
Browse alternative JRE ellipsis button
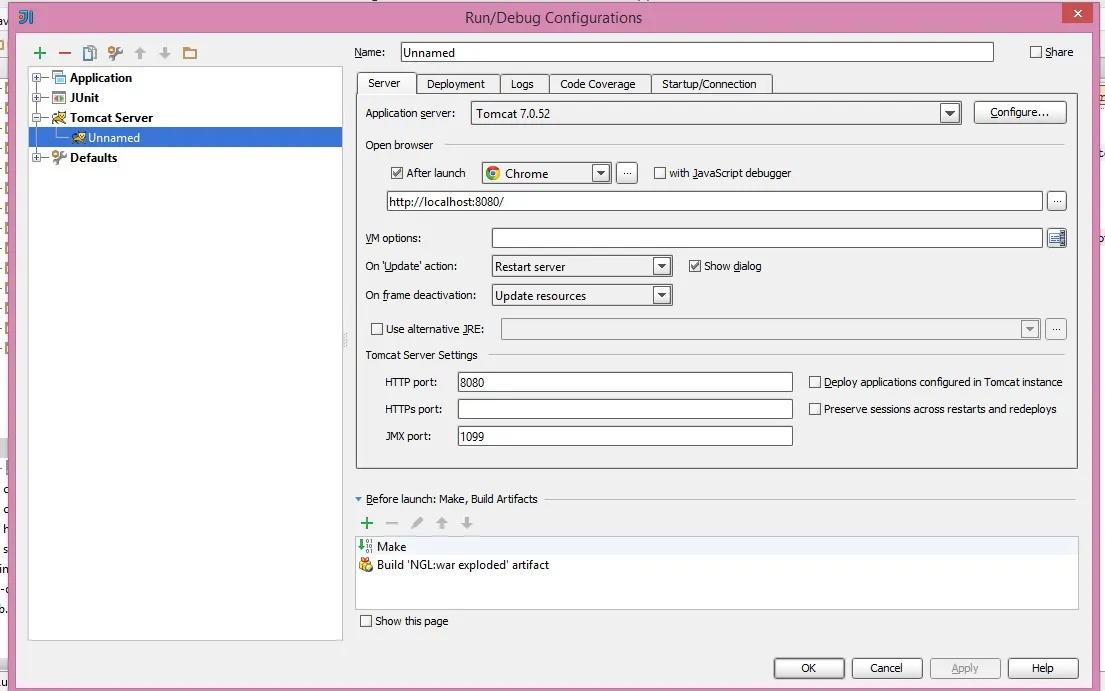(1056, 329)
